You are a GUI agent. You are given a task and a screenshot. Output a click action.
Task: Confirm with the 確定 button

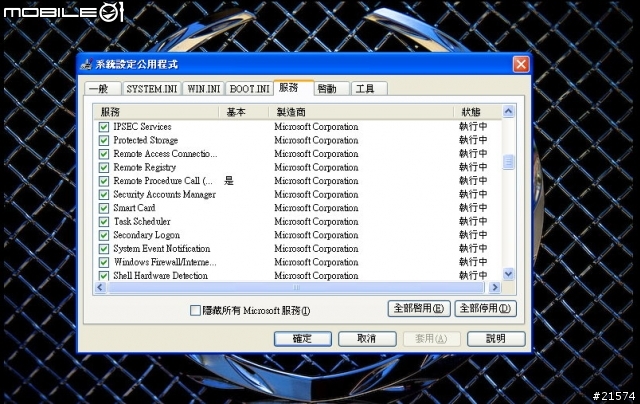click(x=302, y=339)
